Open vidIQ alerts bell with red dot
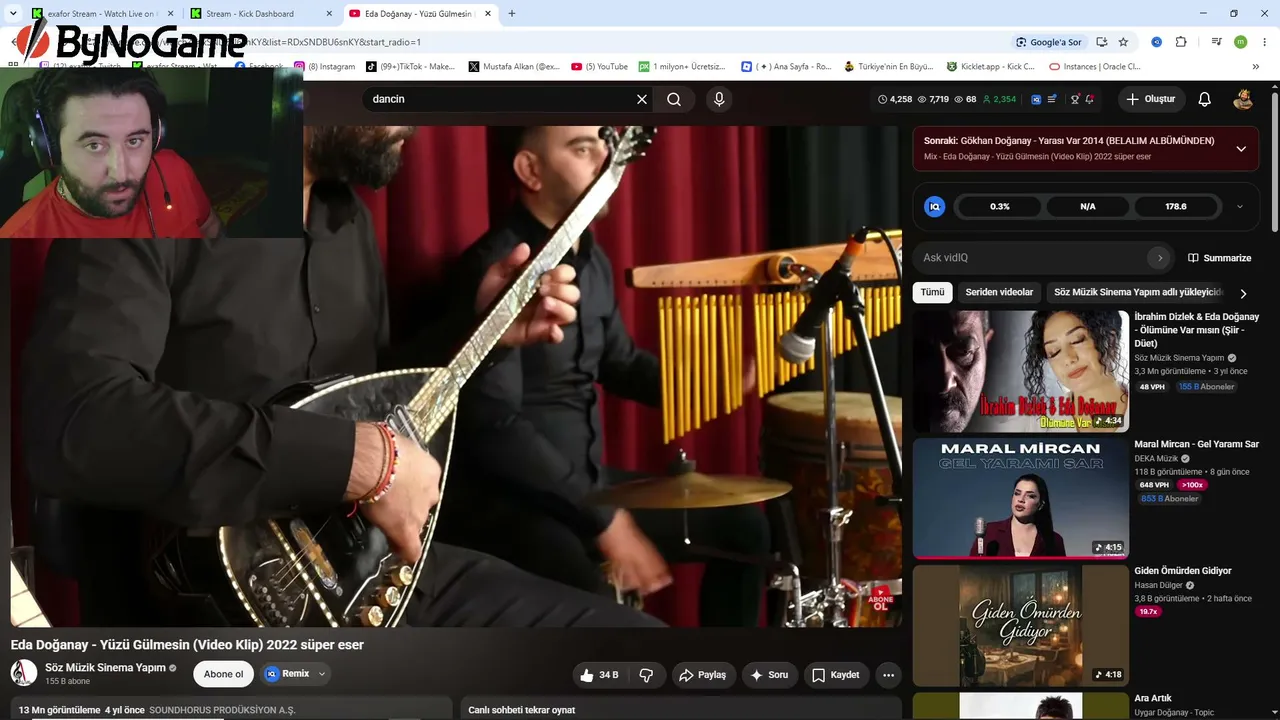This screenshot has height=720, width=1280. click(1089, 99)
